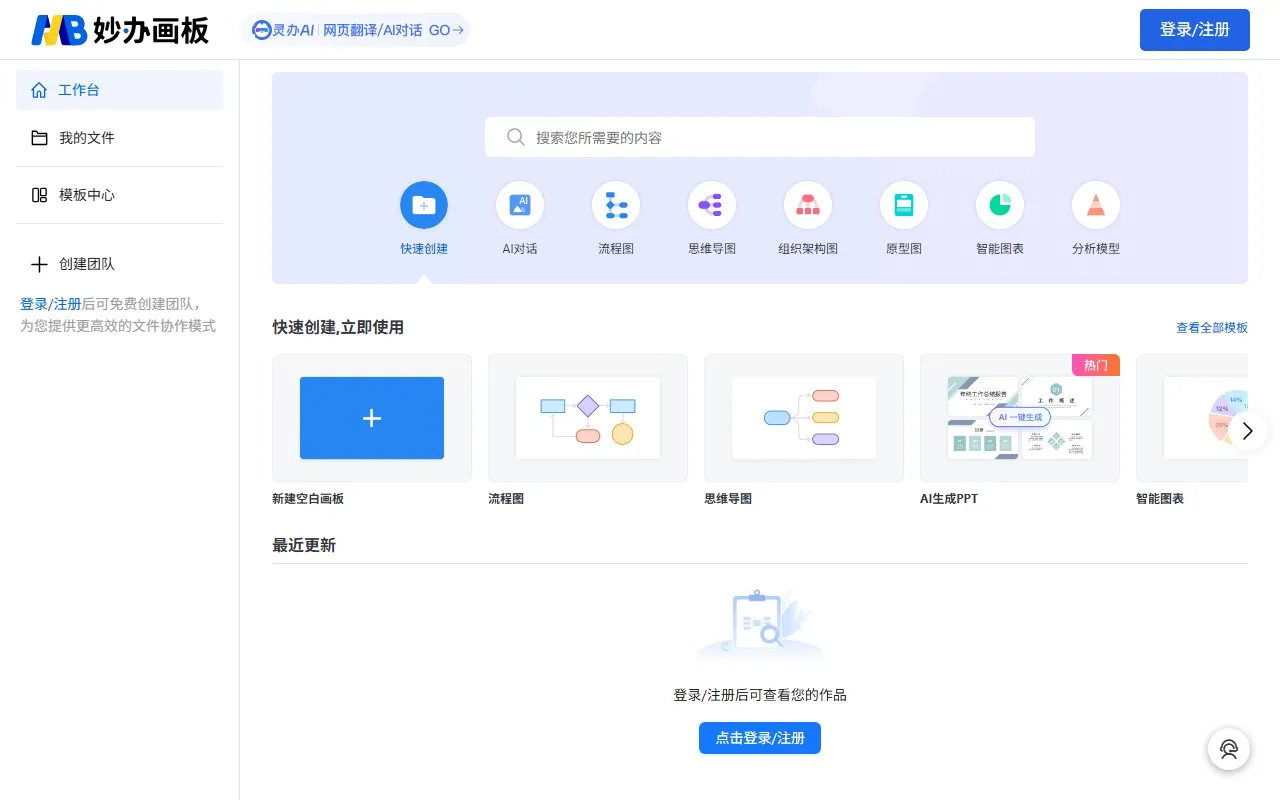
Task: Select the 思维导图 mind map icon
Action: [x=711, y=204]
